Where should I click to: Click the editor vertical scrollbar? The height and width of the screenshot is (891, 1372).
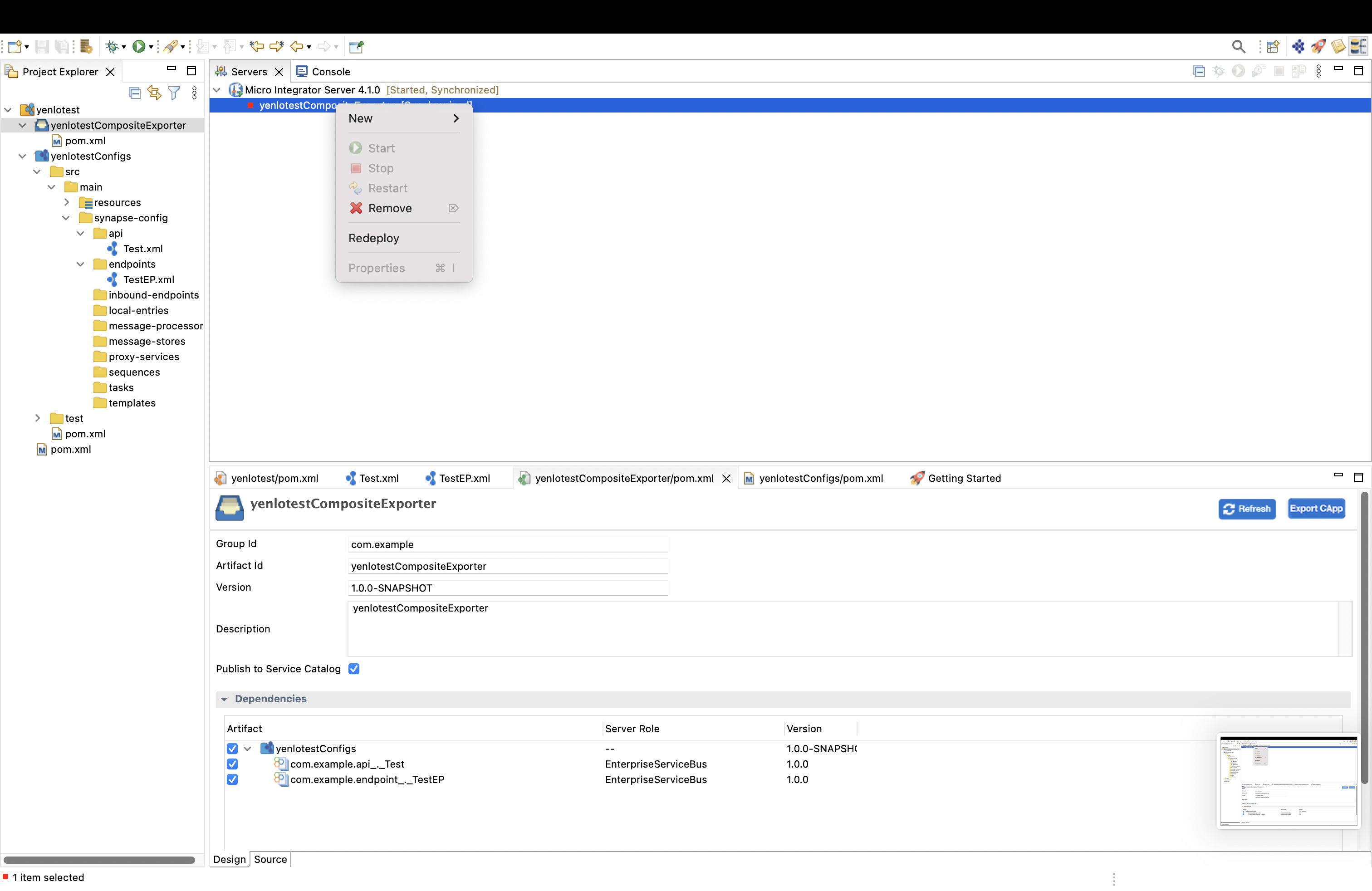[1364, 637]
